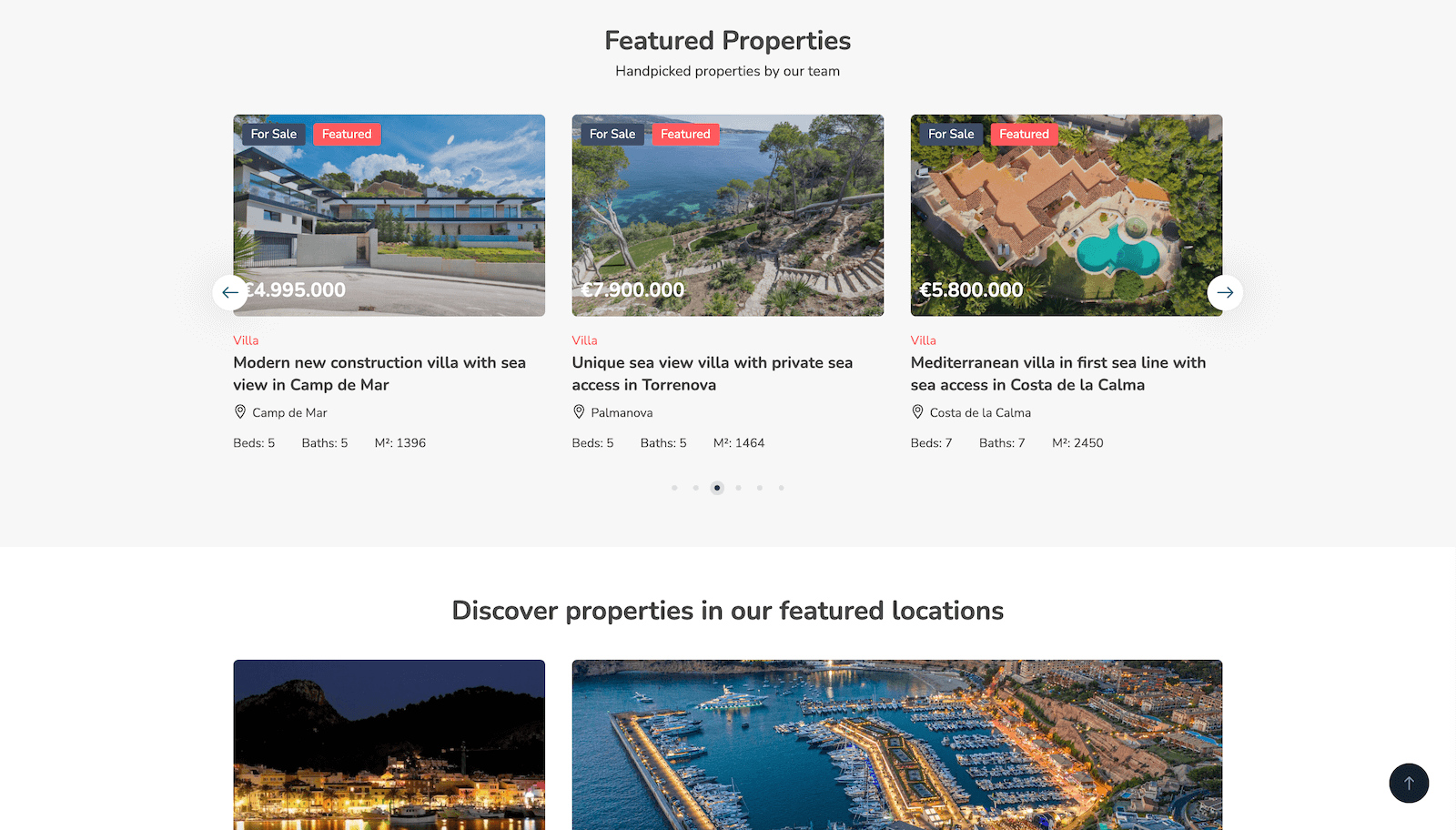This screenshot has height=830, width=1456.
Task: Select the last carousel pagination dot
Action: pos(781,488)
